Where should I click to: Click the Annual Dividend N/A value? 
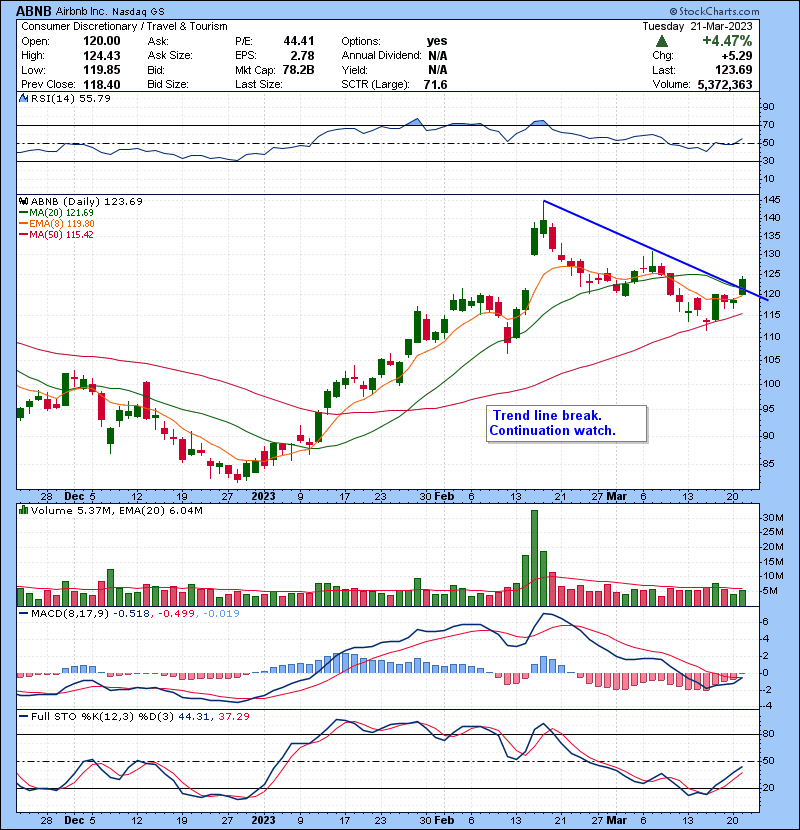click(437, 56)
